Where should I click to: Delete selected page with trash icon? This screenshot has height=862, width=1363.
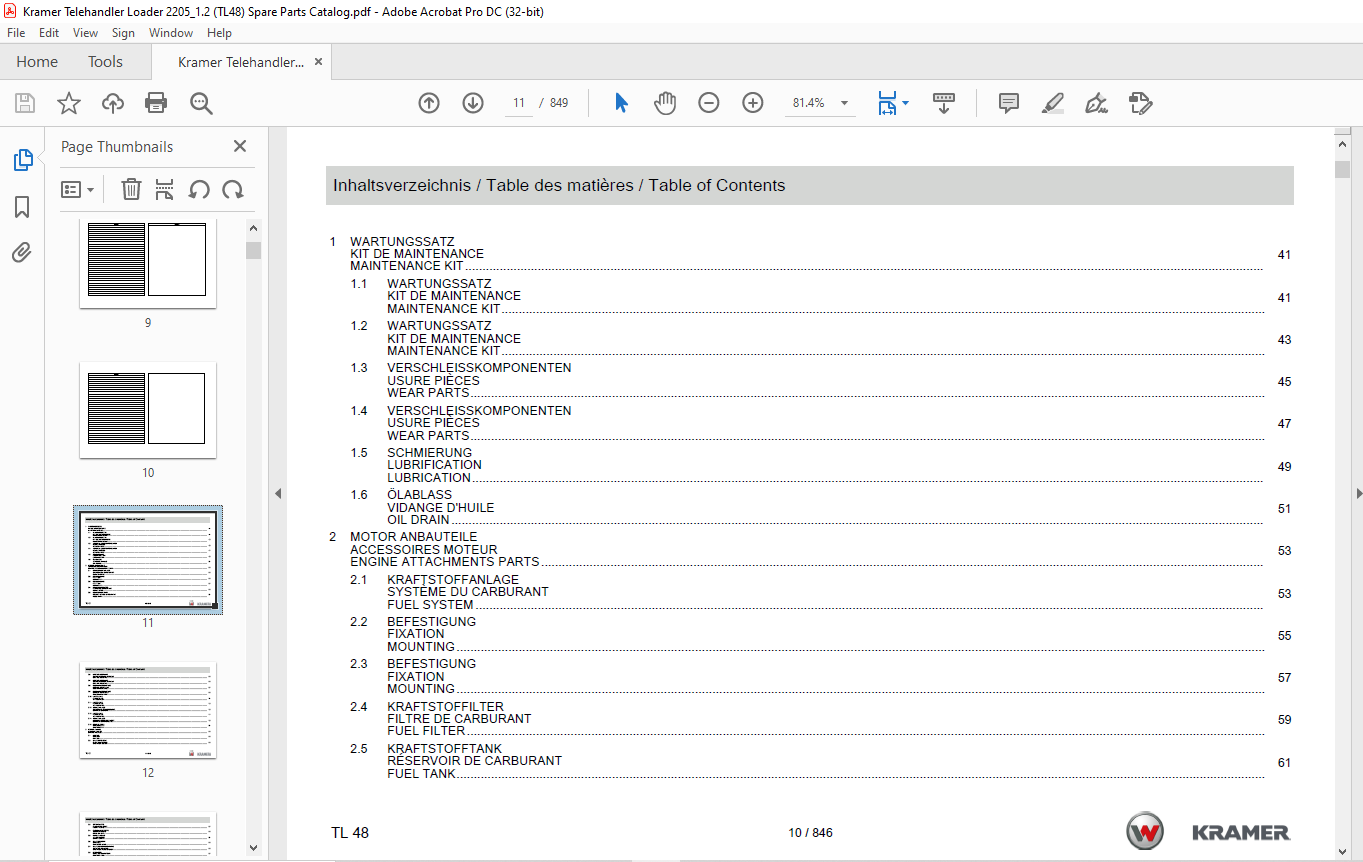[131, 189]
